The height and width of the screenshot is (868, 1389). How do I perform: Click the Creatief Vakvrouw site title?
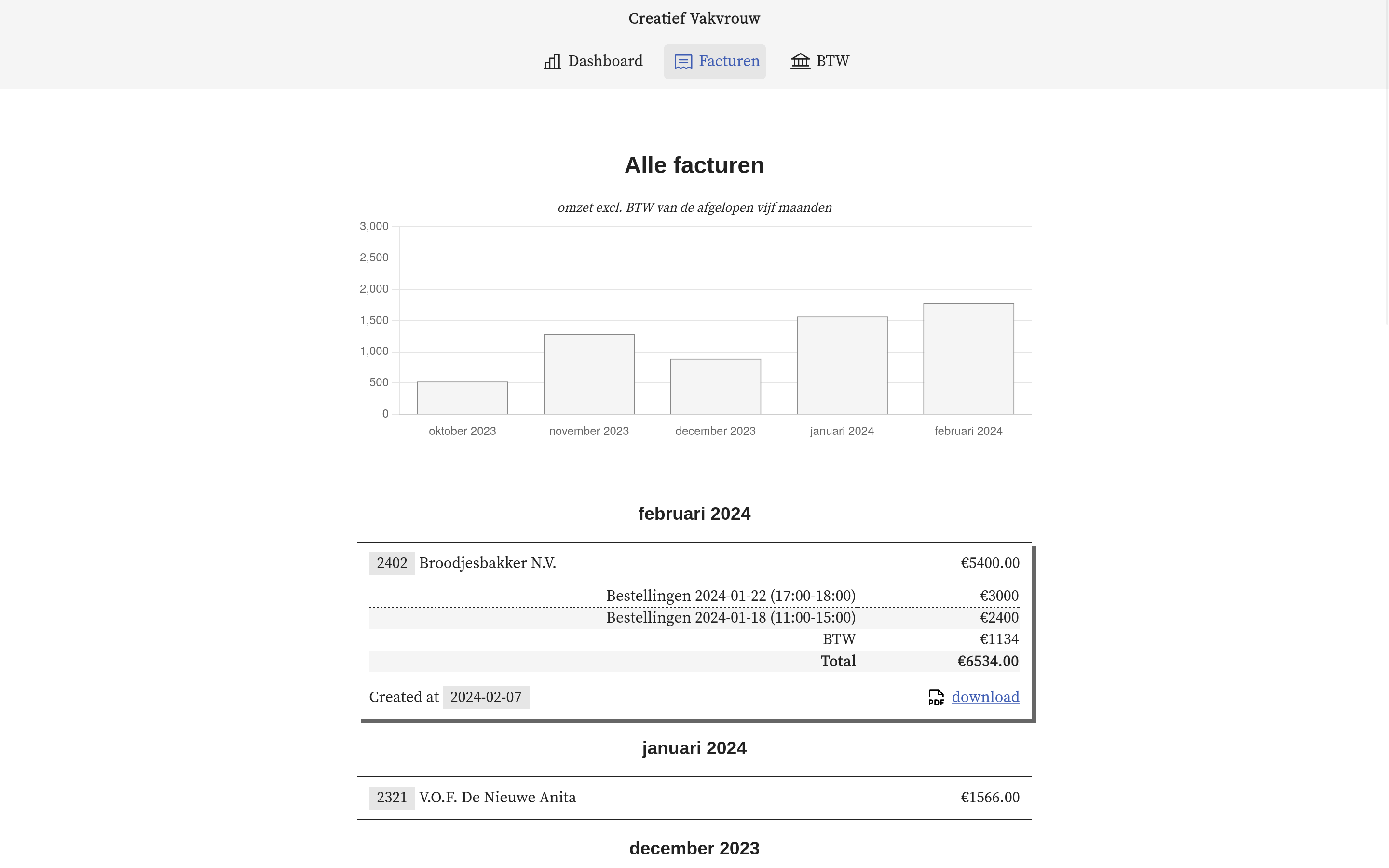point(694,18)
